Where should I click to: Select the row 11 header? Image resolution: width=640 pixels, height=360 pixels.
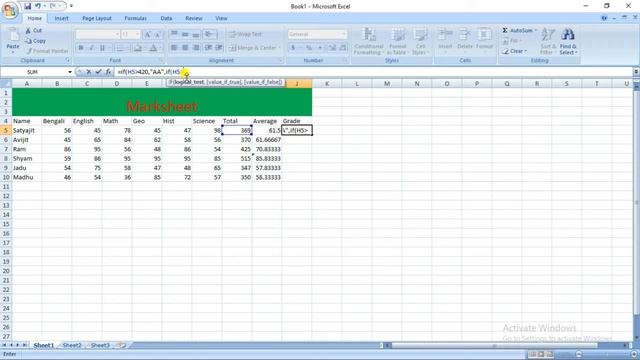[x=6, y=187]
